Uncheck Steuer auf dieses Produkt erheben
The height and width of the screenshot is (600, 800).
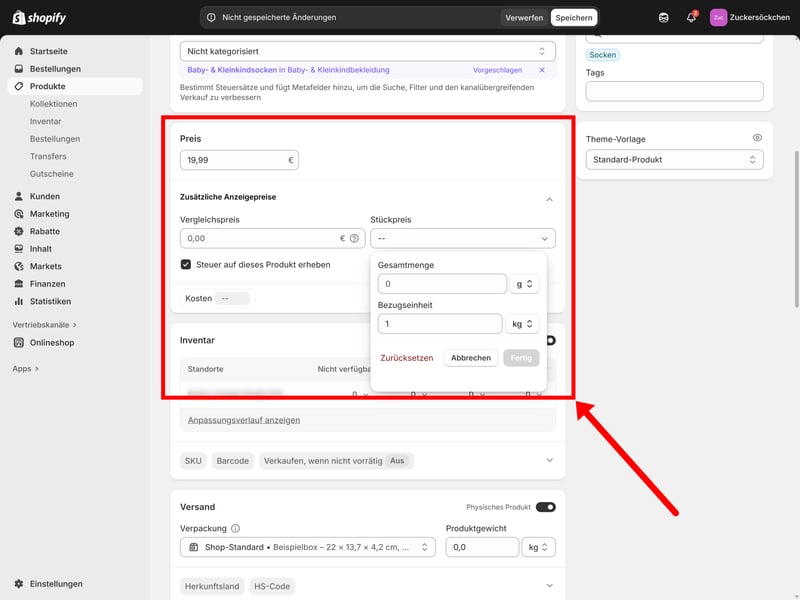pyautogui.click(x=186, y=265)
